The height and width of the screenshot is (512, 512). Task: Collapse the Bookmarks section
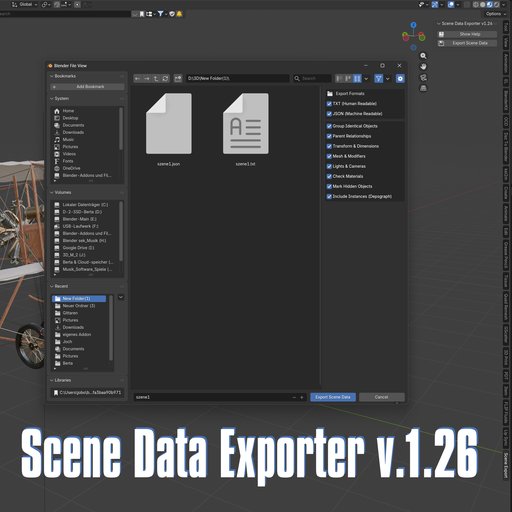52,76
